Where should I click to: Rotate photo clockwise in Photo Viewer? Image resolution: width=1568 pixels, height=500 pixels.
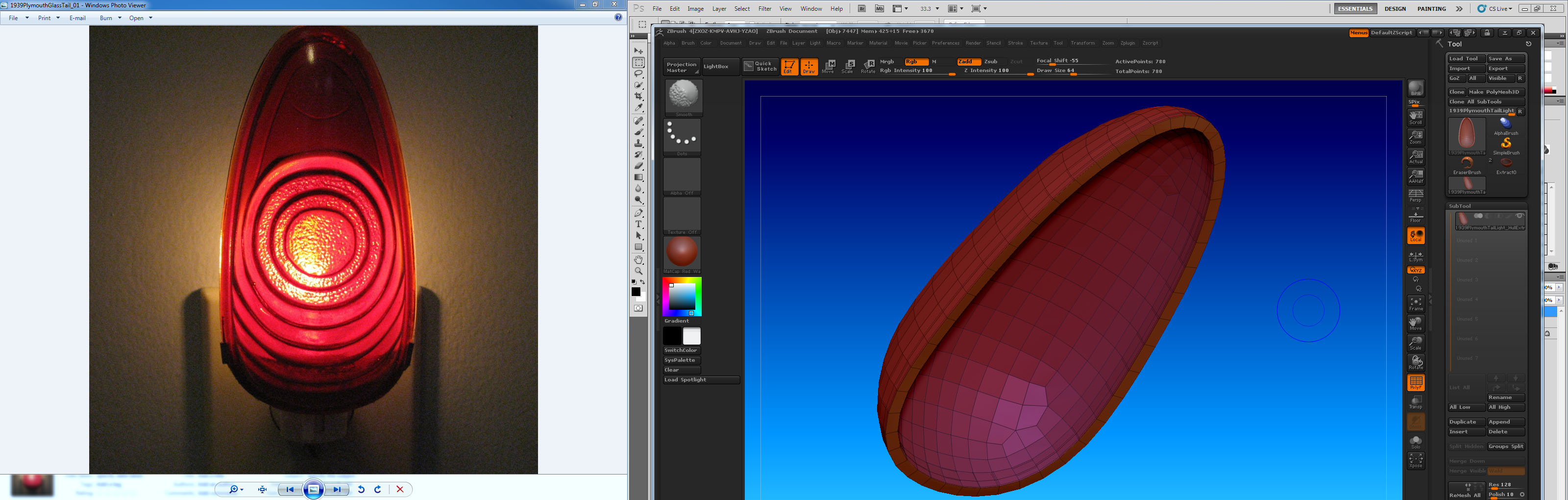click(x=377, y=489)
